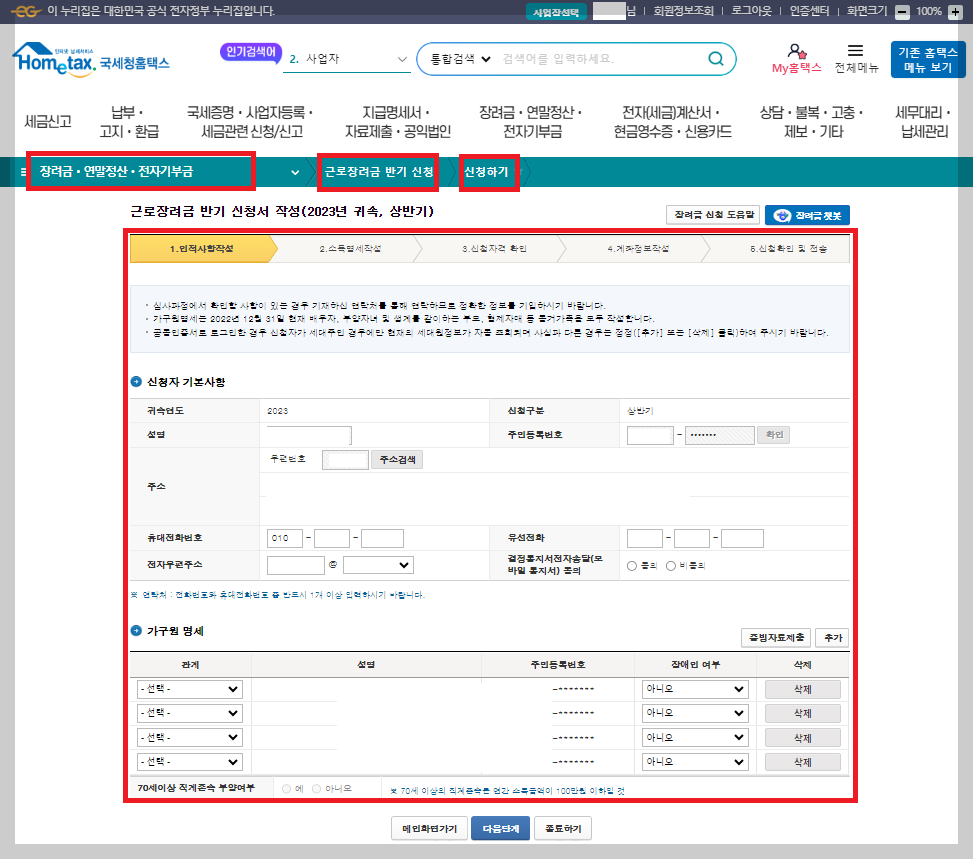Click 근로장려금 반기 신청 breadcrumb
The width and height of the screenshot is (973, 859).
(x=379, y=172)
